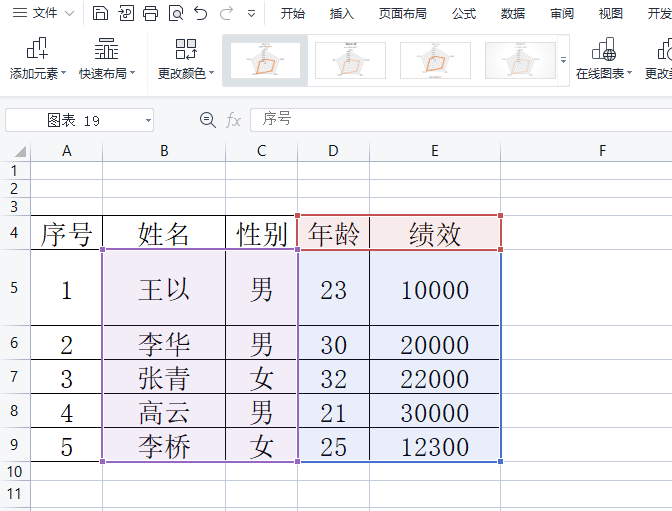The image size is (672, 511).
Task: Select column C header
Action: pos(261,151)
